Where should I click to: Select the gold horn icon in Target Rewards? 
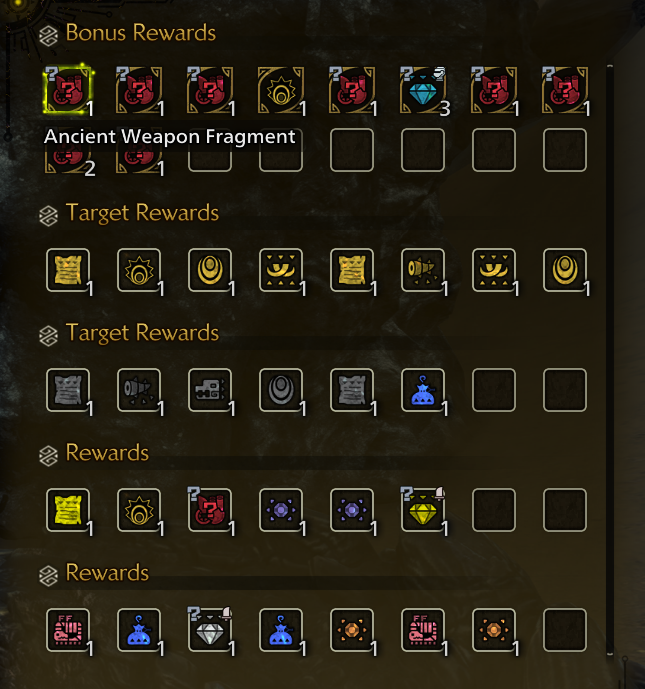pyautogui.click(x=422, y=270)
